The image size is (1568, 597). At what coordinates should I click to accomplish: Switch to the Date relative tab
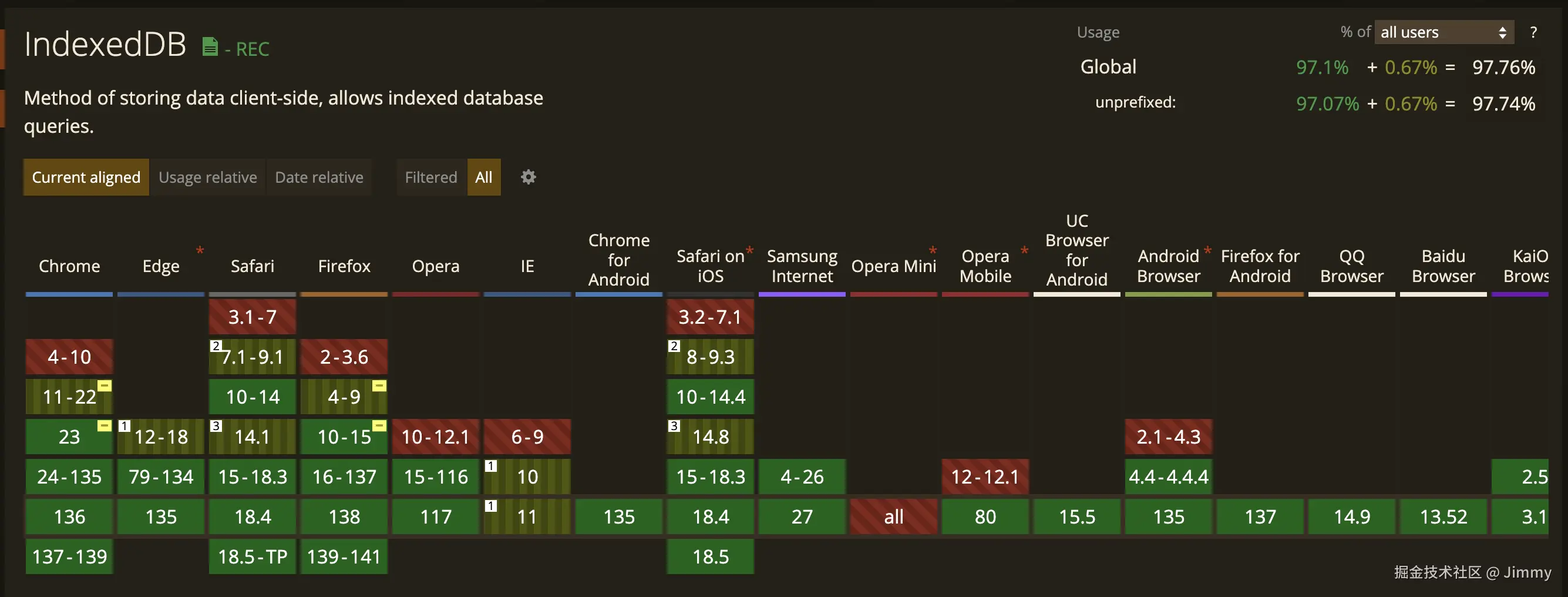point(318,177)
